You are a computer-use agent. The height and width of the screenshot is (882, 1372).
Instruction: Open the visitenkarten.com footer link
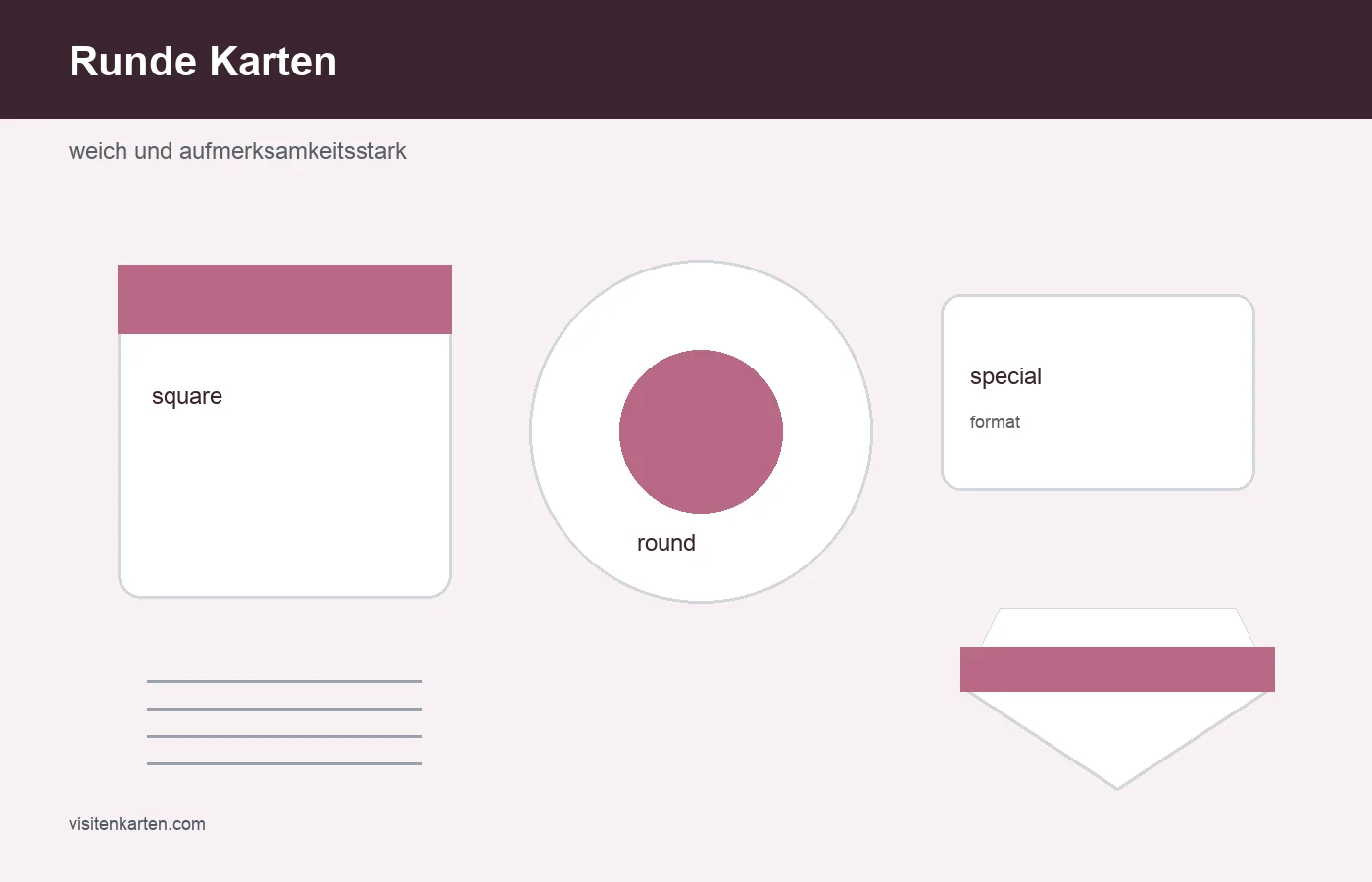point(137,824)
